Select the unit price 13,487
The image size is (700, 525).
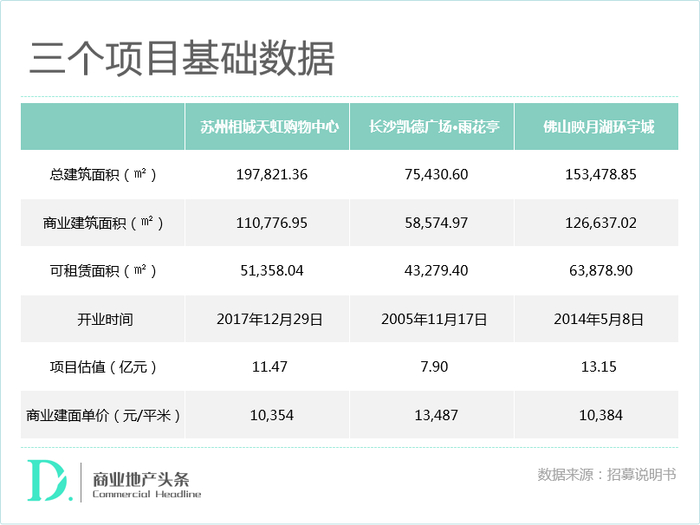coord(436,416)
